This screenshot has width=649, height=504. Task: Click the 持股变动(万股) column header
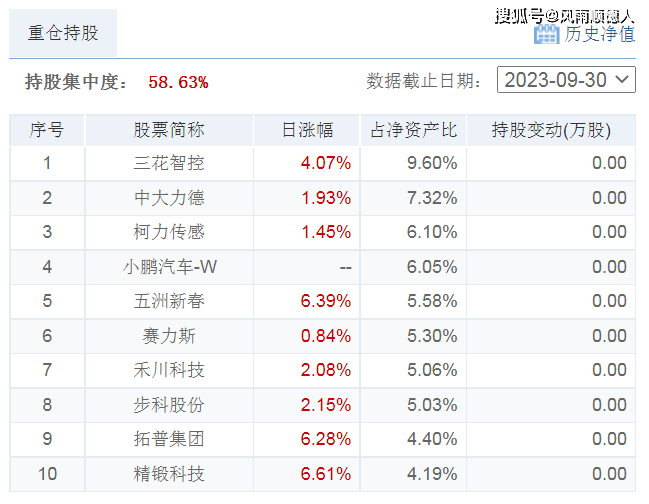pos(551,130)
